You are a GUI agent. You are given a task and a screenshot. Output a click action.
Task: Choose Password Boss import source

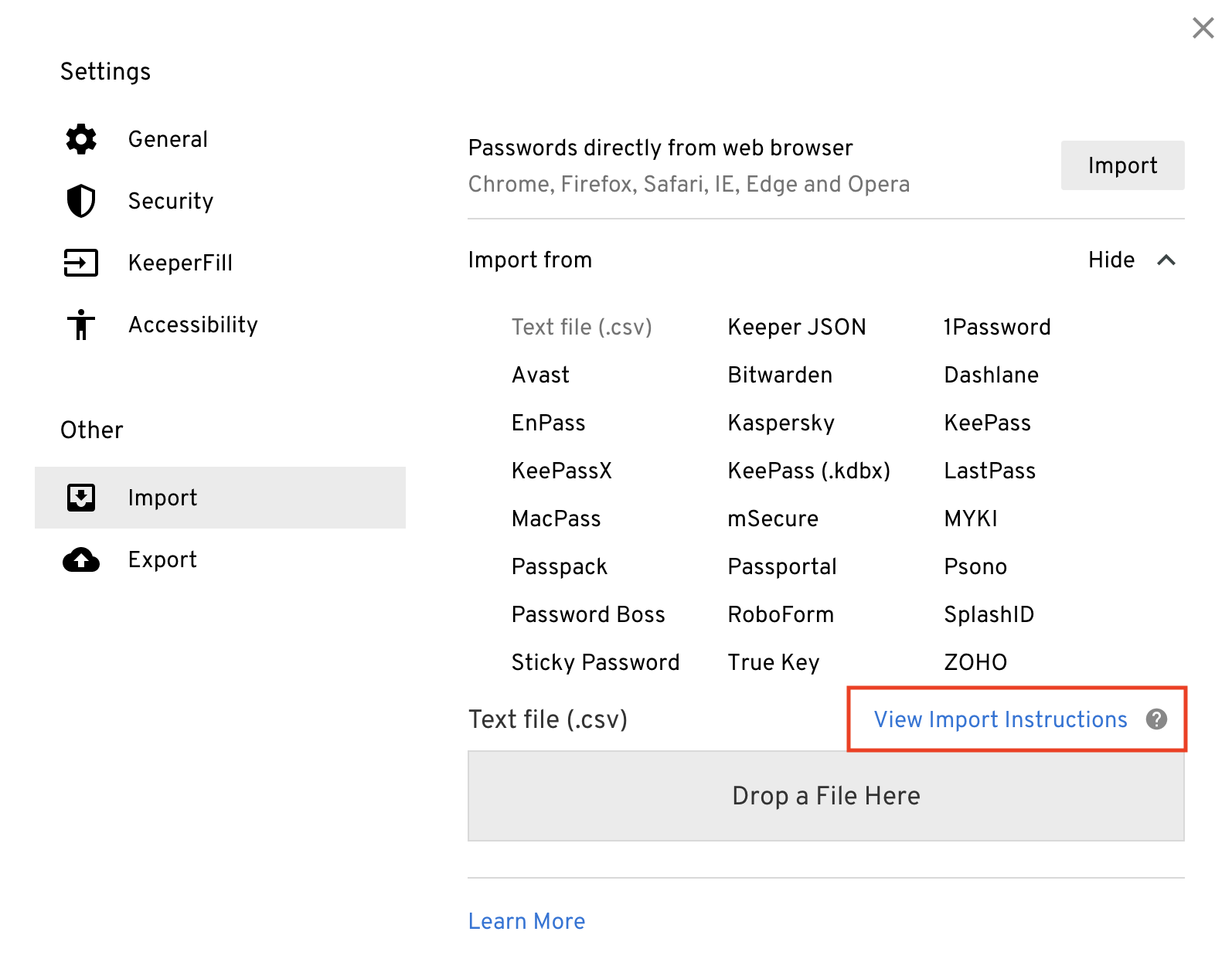588,614
